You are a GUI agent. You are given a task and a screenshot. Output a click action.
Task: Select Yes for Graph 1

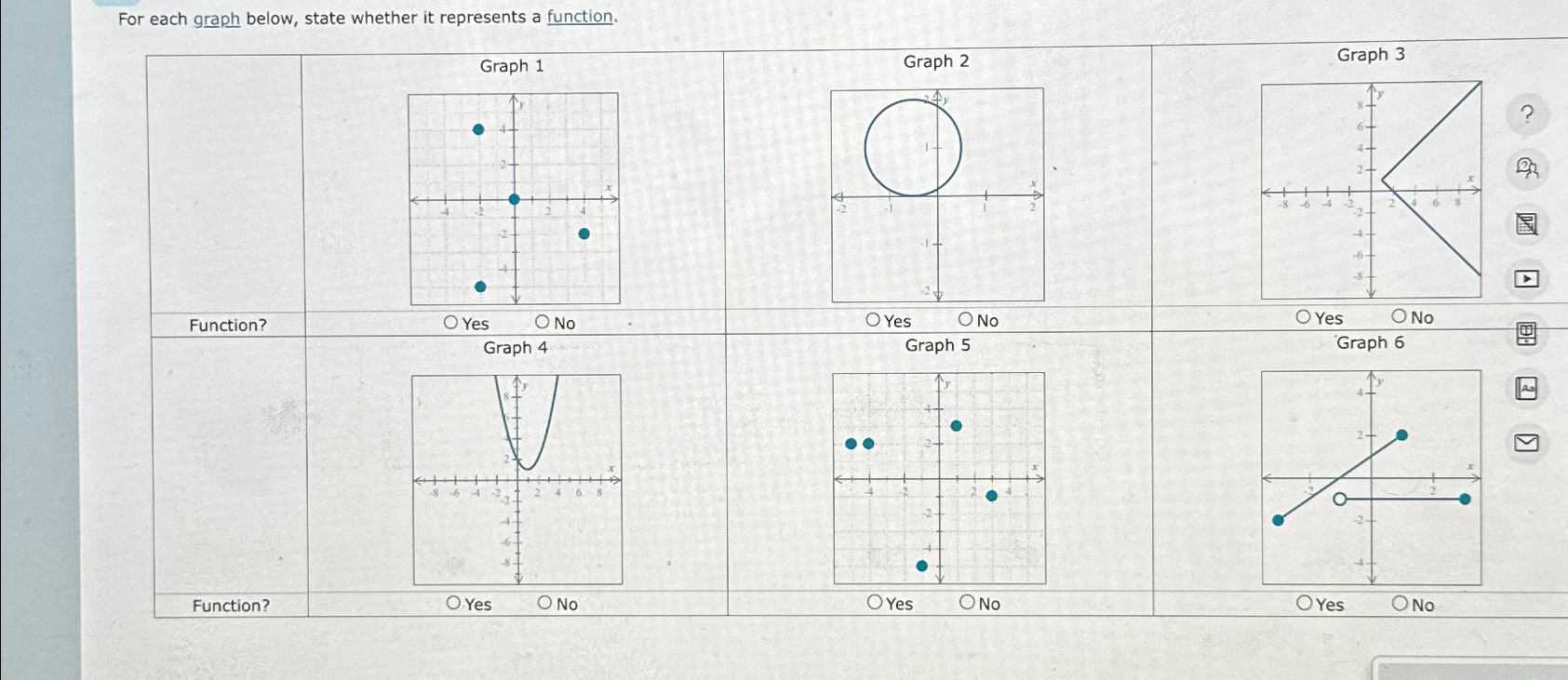point(450,323)
